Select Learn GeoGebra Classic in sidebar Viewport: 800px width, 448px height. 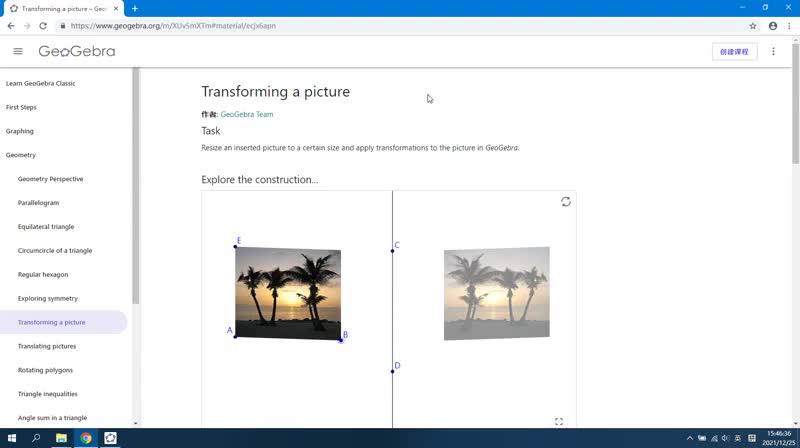coord(41,83)
